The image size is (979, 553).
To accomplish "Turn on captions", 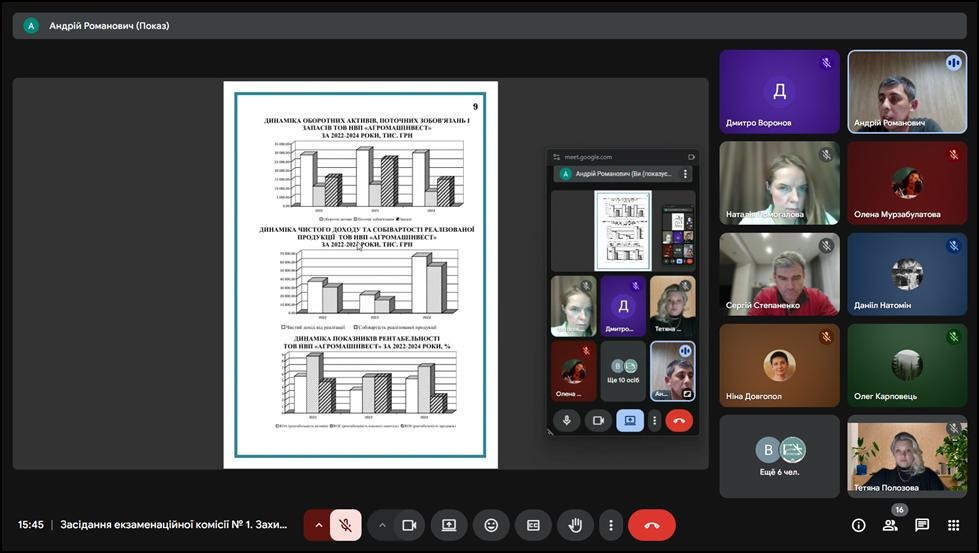I will pos(533,525).
